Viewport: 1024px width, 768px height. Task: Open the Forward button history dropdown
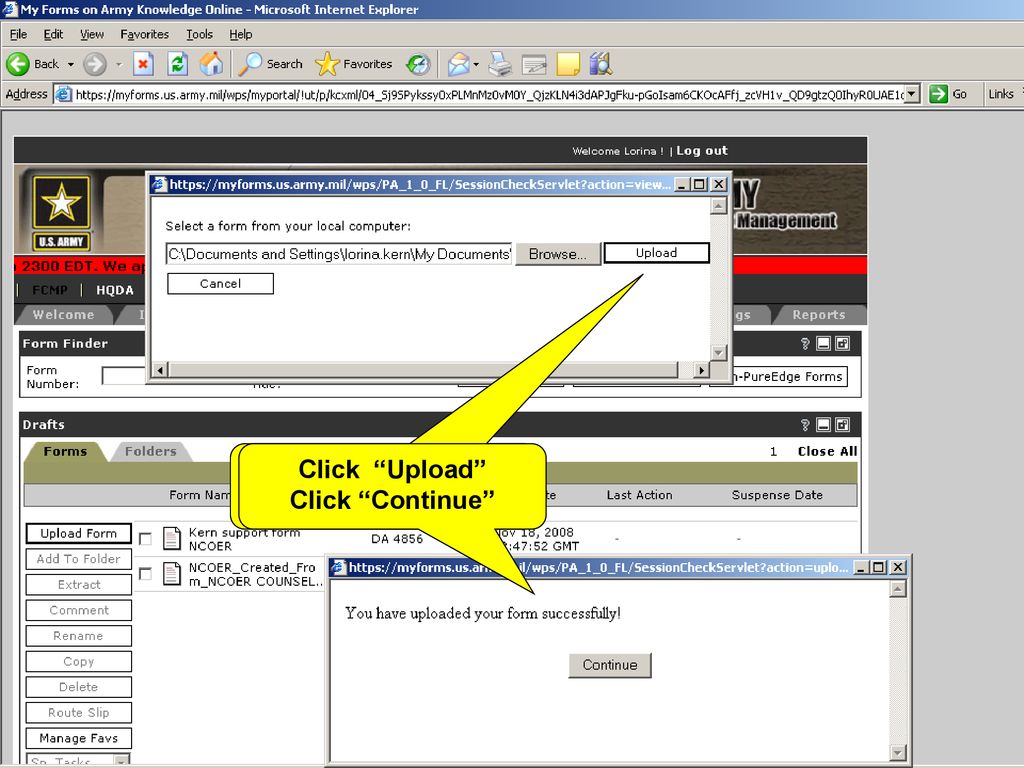(x=118, y=64)
